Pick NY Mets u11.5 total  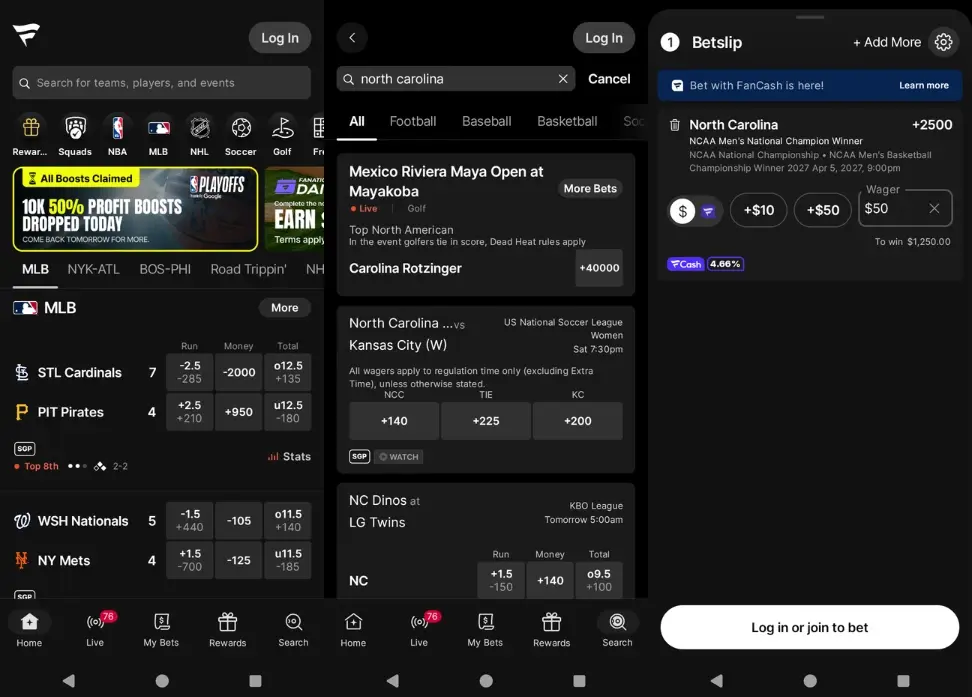coord(288,560)
